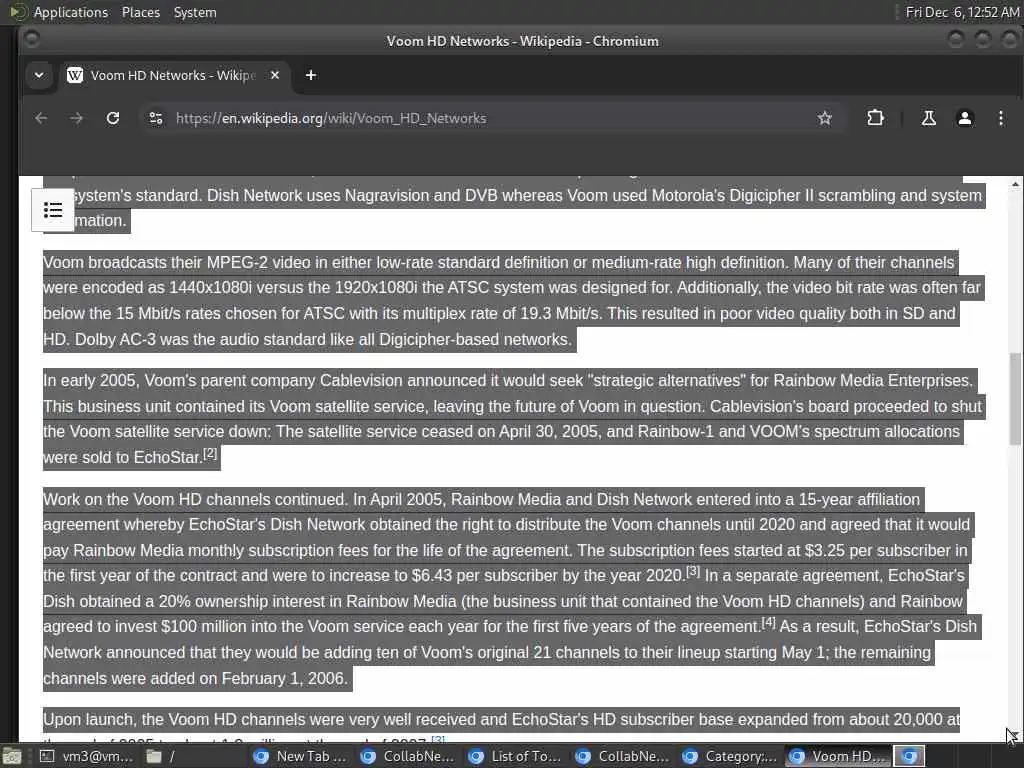Bookmark this page with the star

pyautogui.click(x=825, y=118)
